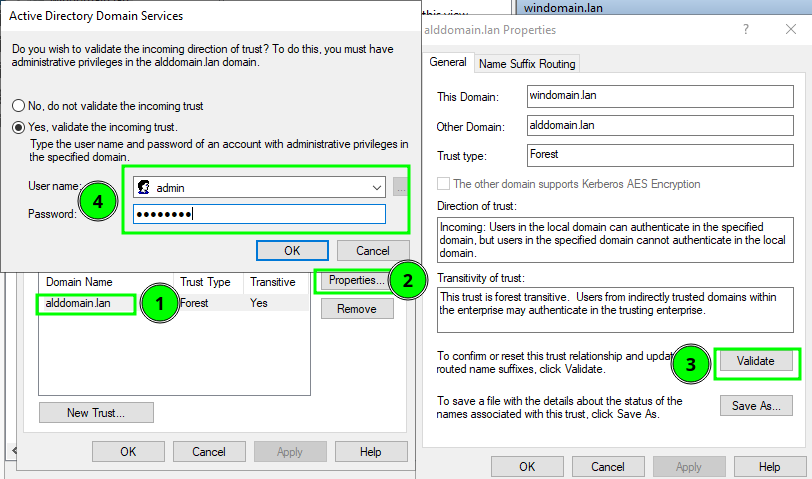Screen dimensions: 812x479
Task: Click 'Forest' trust type cell in list
Action: click(x=194, y=303)
